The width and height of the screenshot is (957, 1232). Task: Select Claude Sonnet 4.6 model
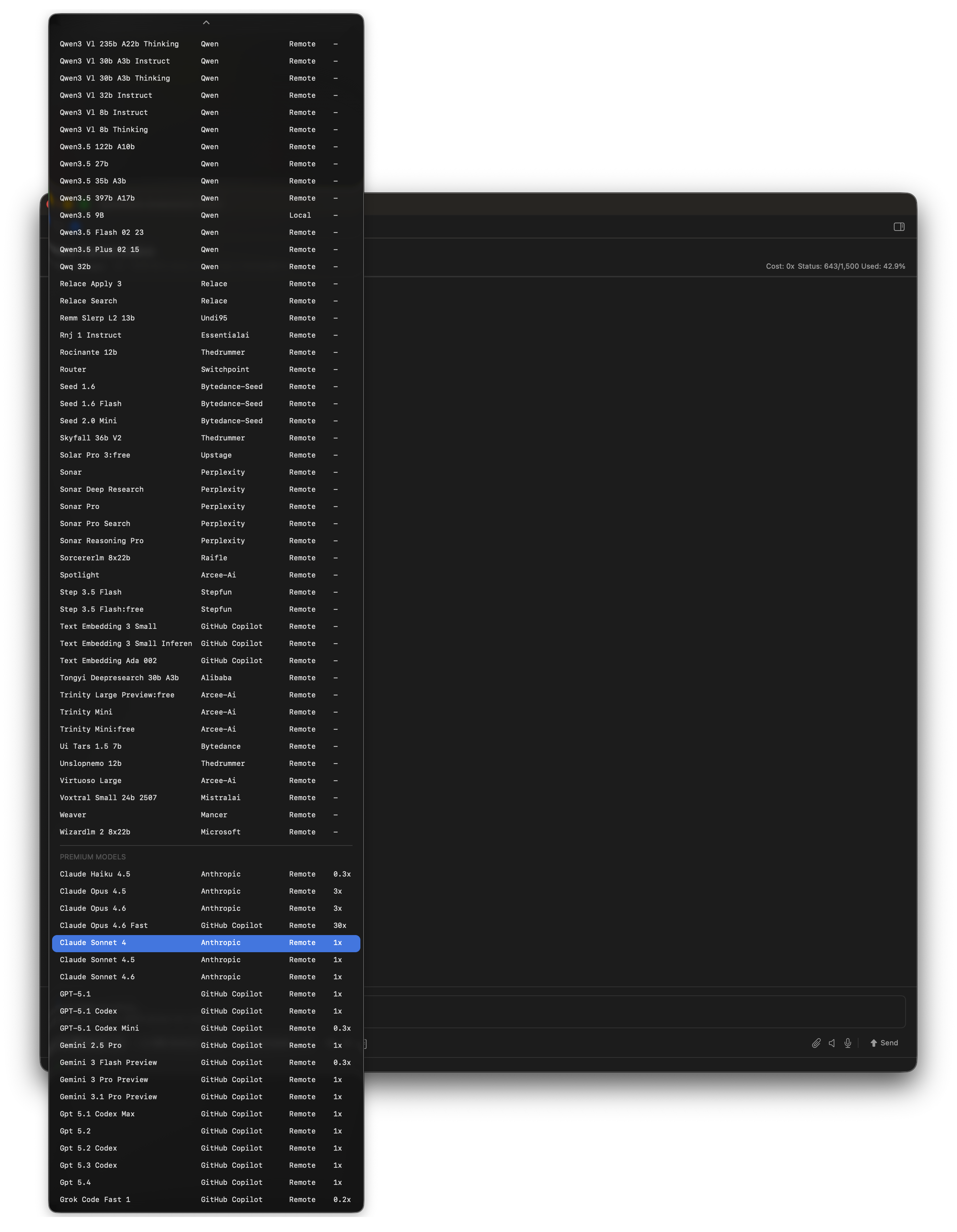click(206, 977)
